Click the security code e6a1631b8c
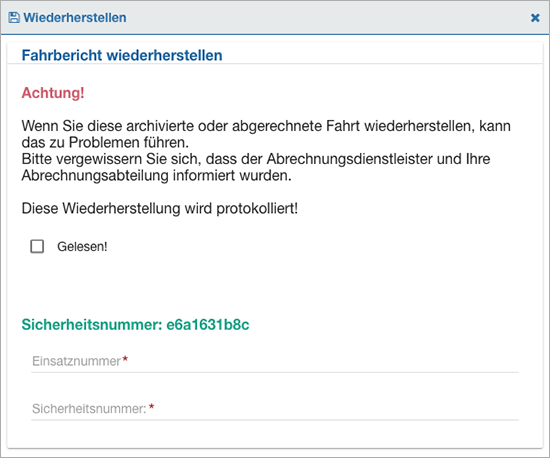This screenshot has height=458, width=550. 208,324
